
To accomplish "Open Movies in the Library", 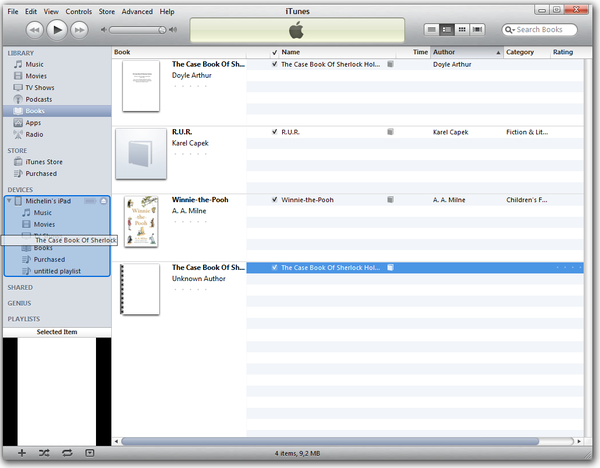I will point(36,76).
